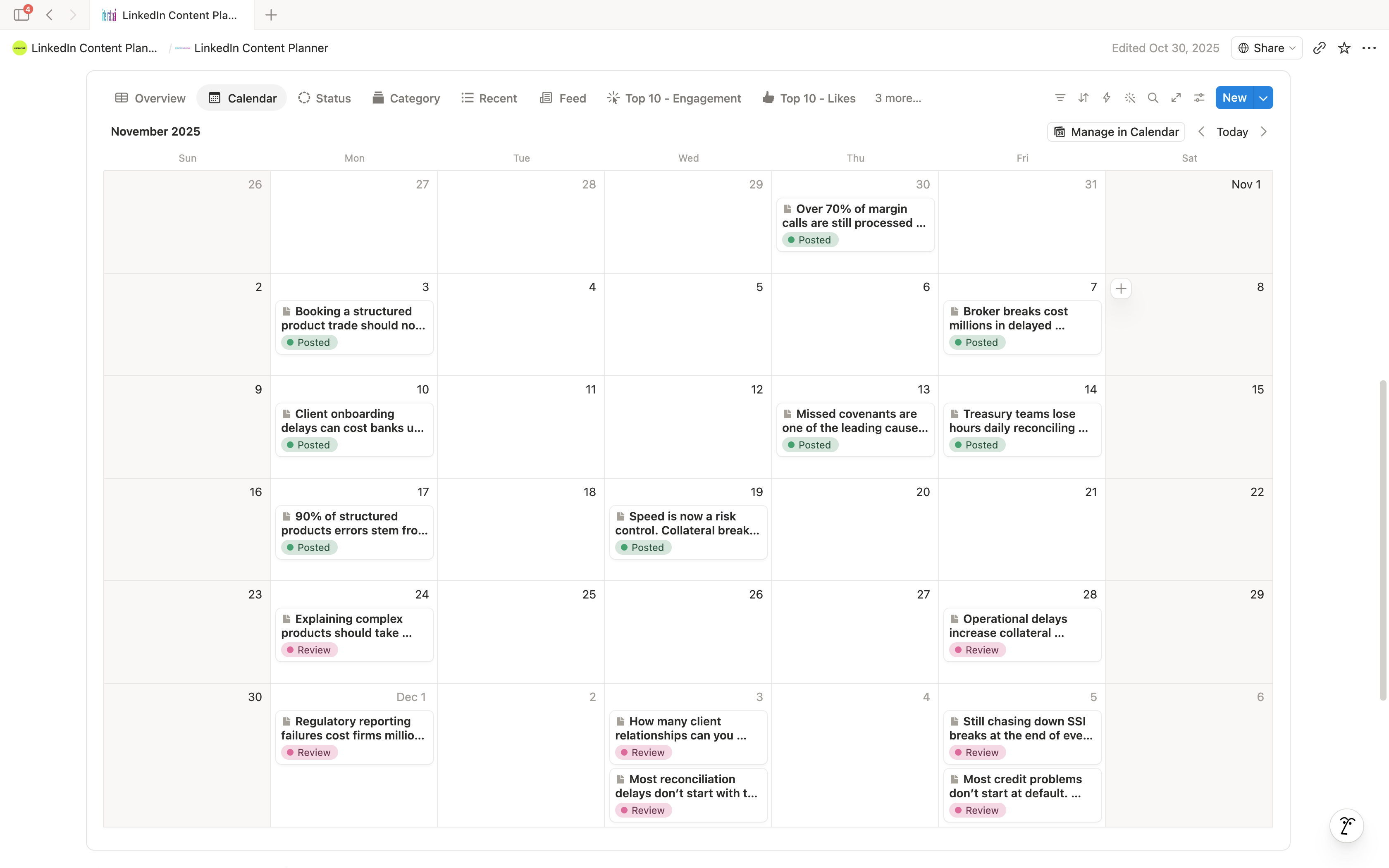Open the view settings sliders icon
Image resolution: width=1389 pixels, height=868 pixels.
(1199, 98)
